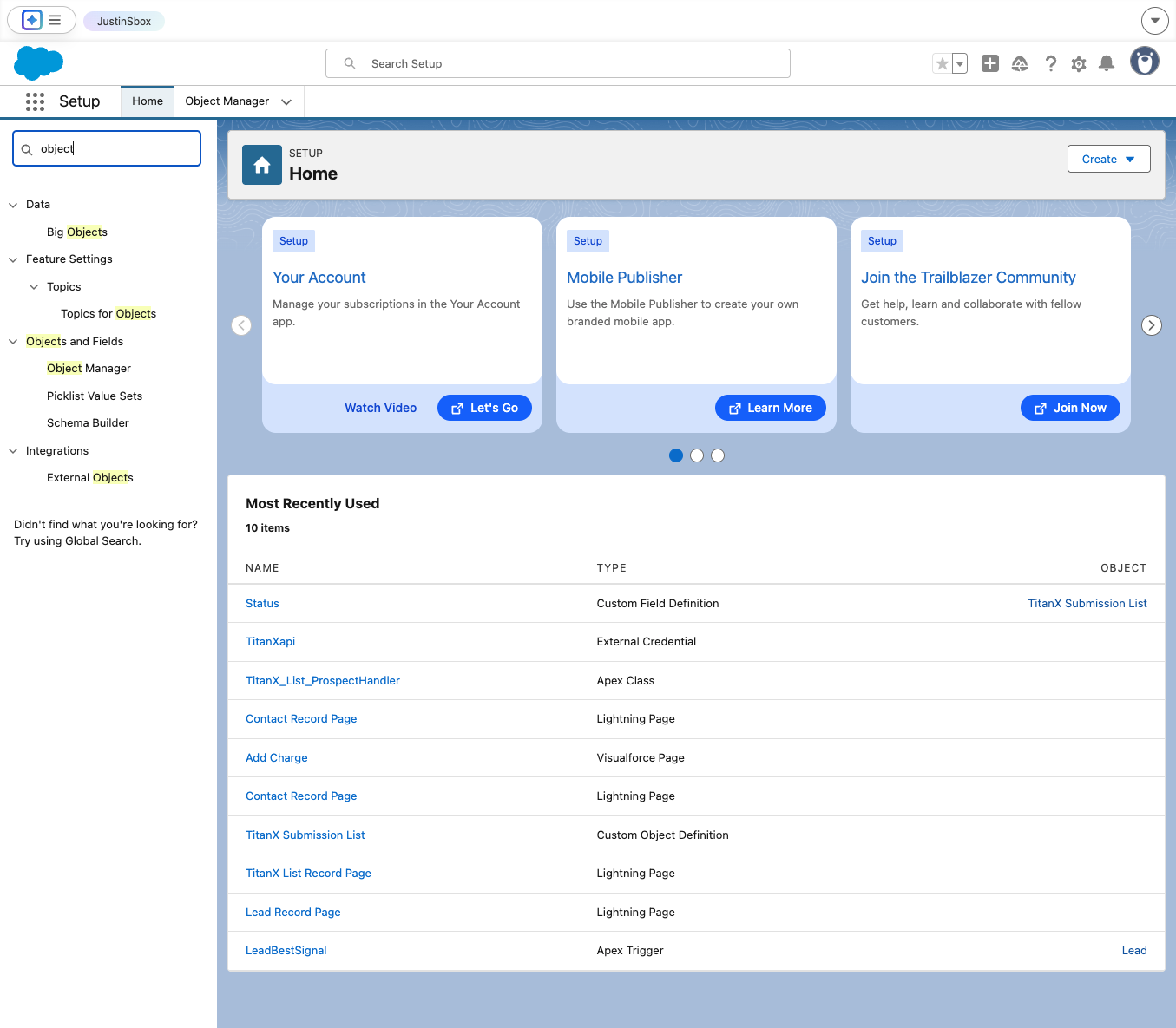The width and height of the screenshot is (1176, 1028).
Task: Switch to the Home tab
Action: [x=148, y=101]
